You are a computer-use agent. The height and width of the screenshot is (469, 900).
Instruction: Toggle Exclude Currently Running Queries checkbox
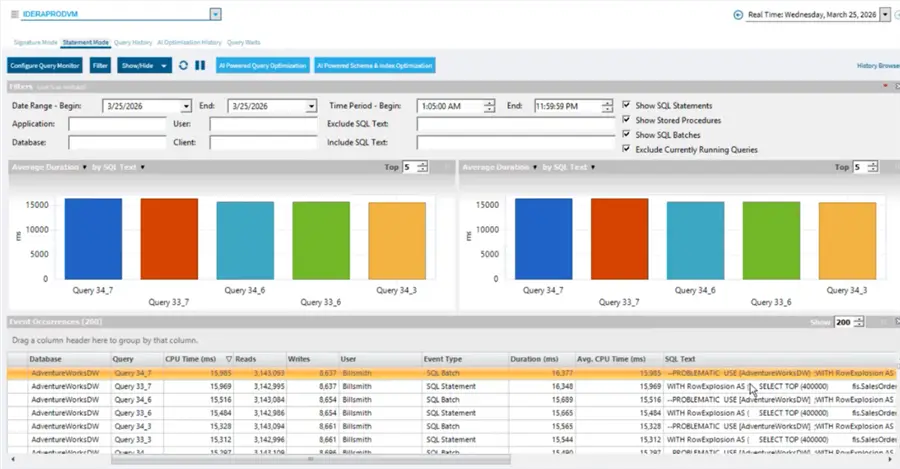[626, 149]
